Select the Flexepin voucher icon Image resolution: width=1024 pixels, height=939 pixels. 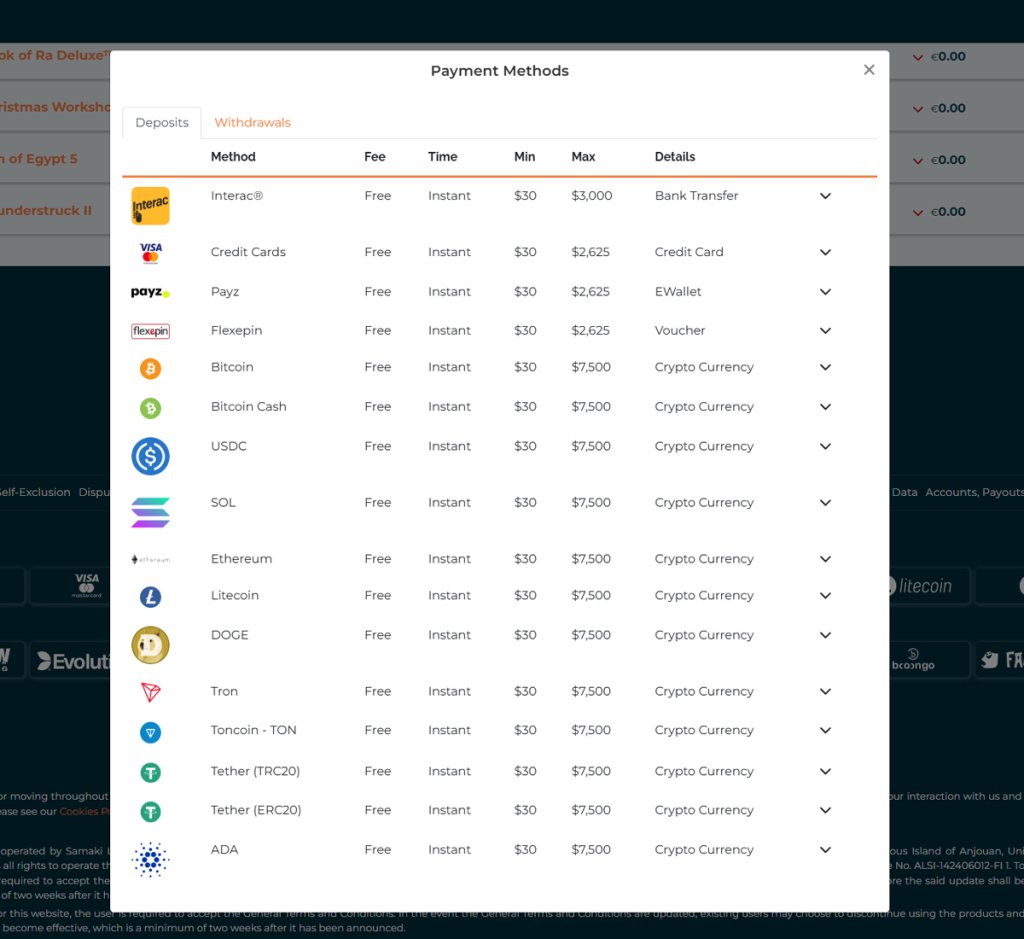[x=150, y=330]
